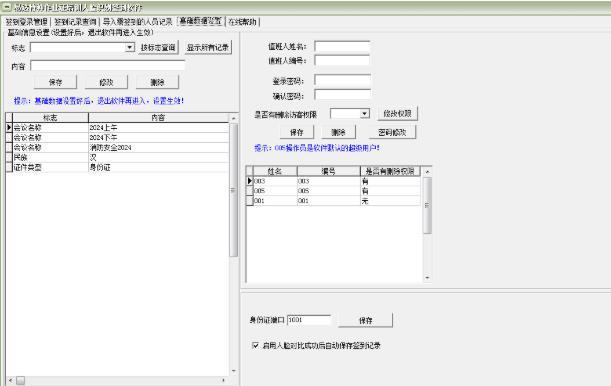This screenshot has height=386, width=611.
Task: Open the 导入需签到的人员记录 tab
Action: pos(138,22)
